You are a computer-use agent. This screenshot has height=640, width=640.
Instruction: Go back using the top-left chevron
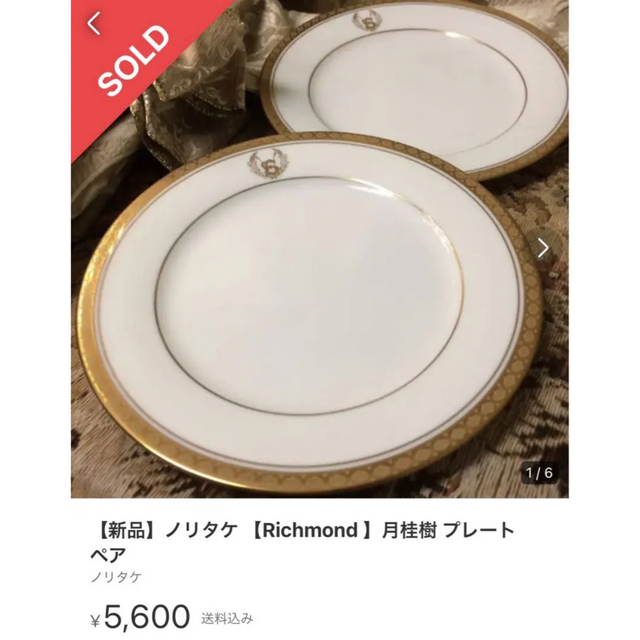[x=93, y=24]
